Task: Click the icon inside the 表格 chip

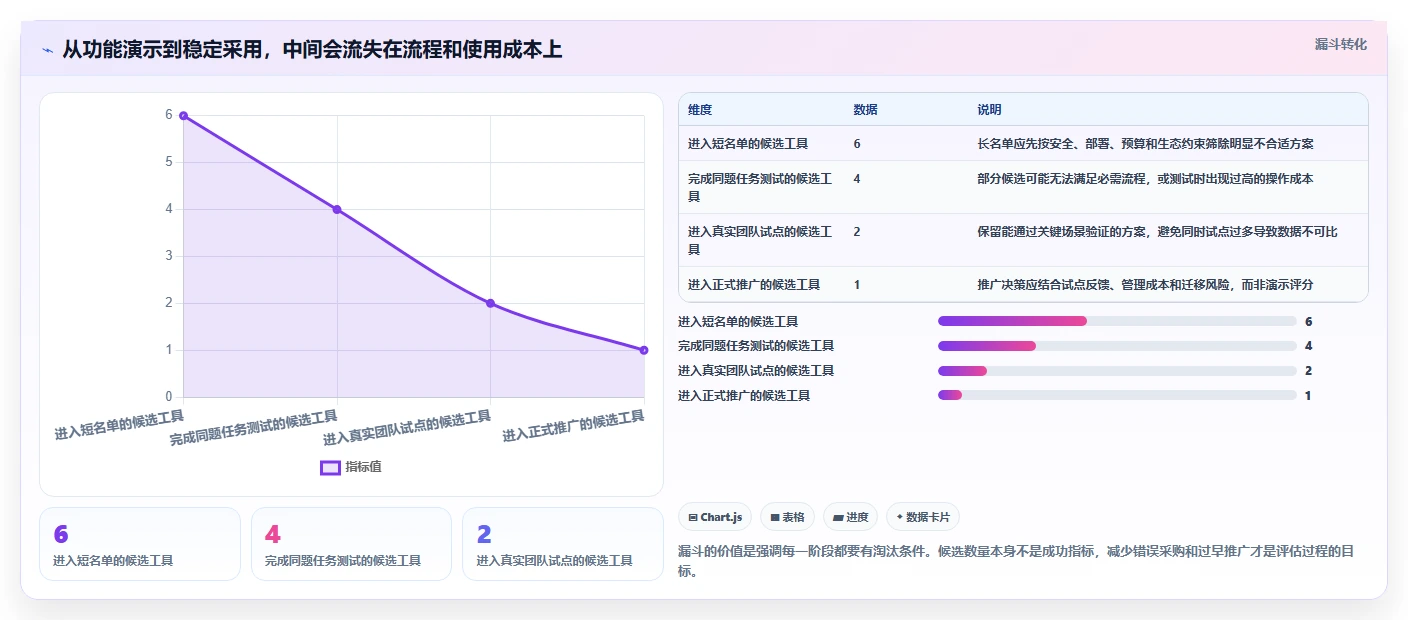Action: point(774,517)
